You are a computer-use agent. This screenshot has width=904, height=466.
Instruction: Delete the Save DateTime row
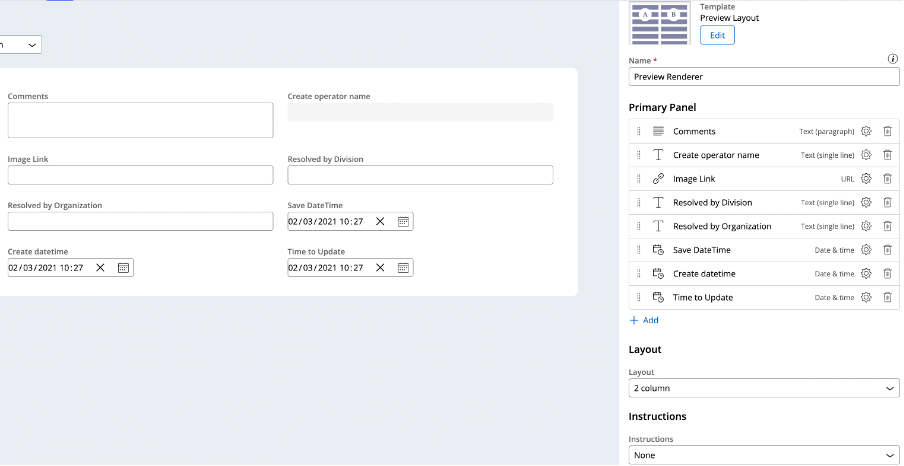[x=887, y=250]
